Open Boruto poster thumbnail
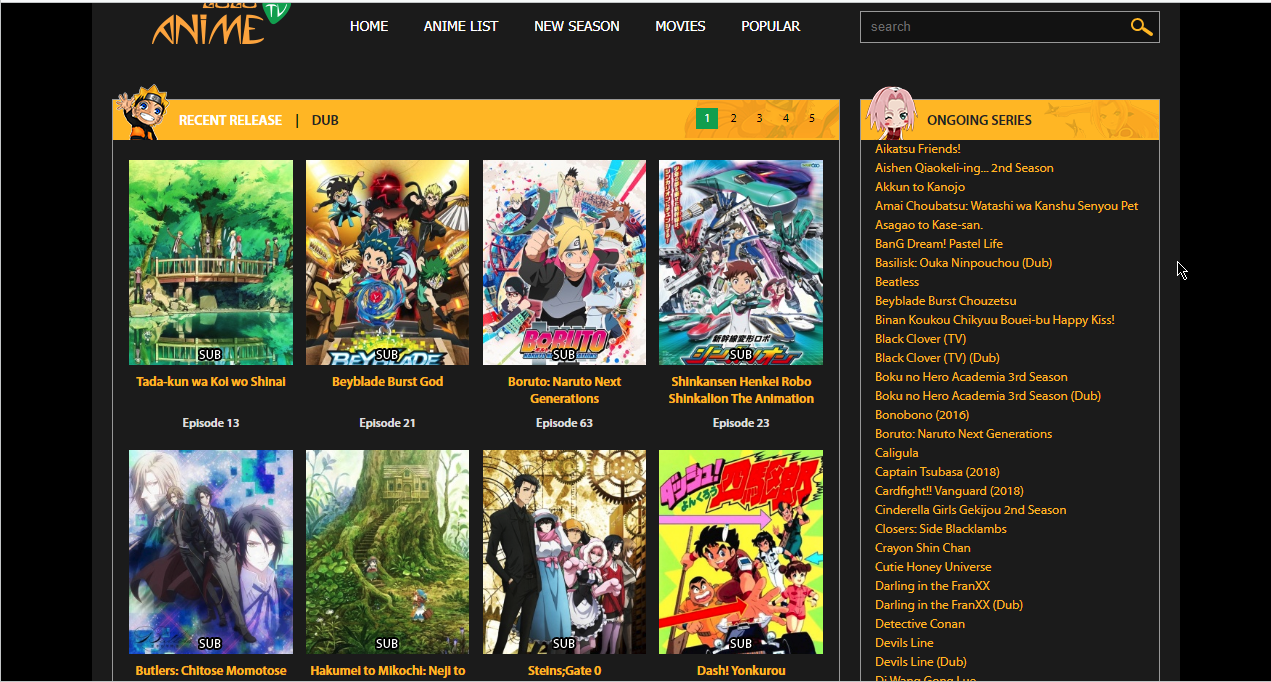 coord(564,262)
